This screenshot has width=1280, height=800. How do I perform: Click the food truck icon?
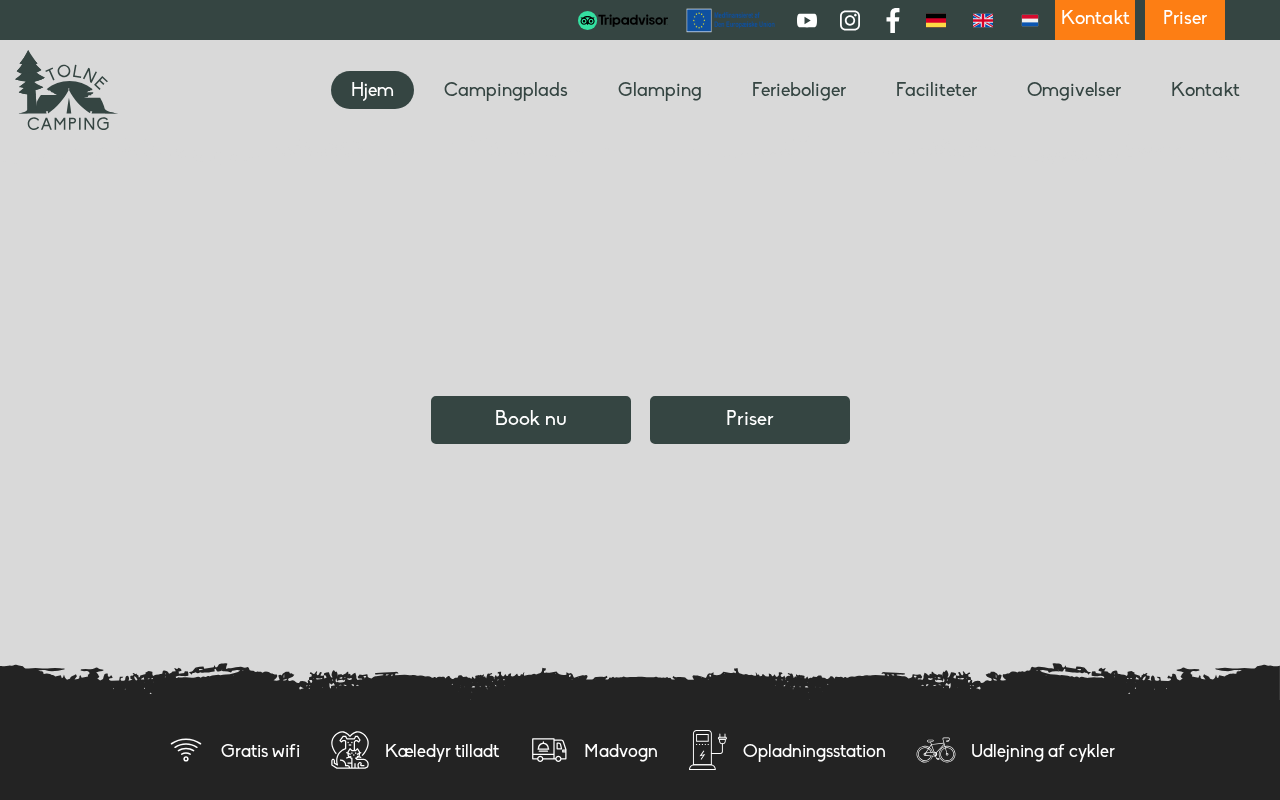(549, 750)
